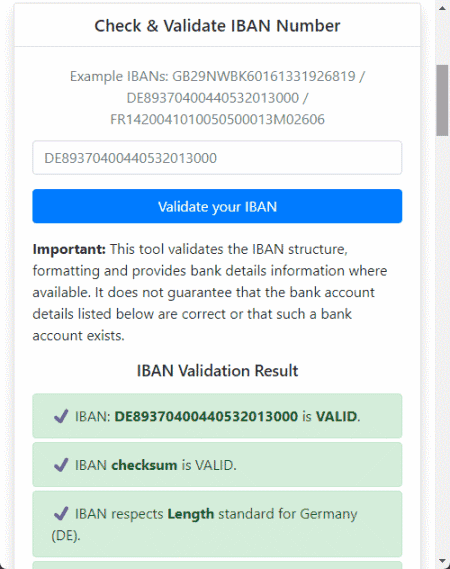450x569 pixels.
Task: Select the example IBAN GB29NWBK60161331926819
Action: [x=263, y=76]
